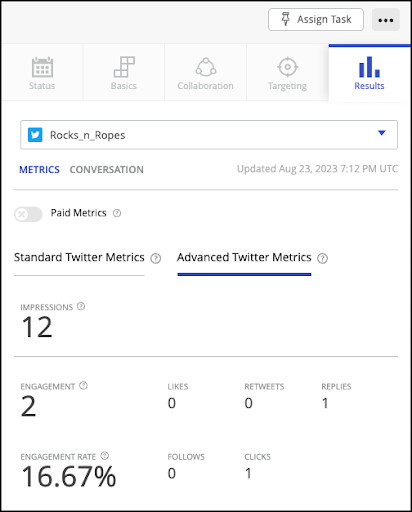Switch to the Conversation tab
This screenshot has height=512, width=412.
pyautogui.click(x=107, y=170)
